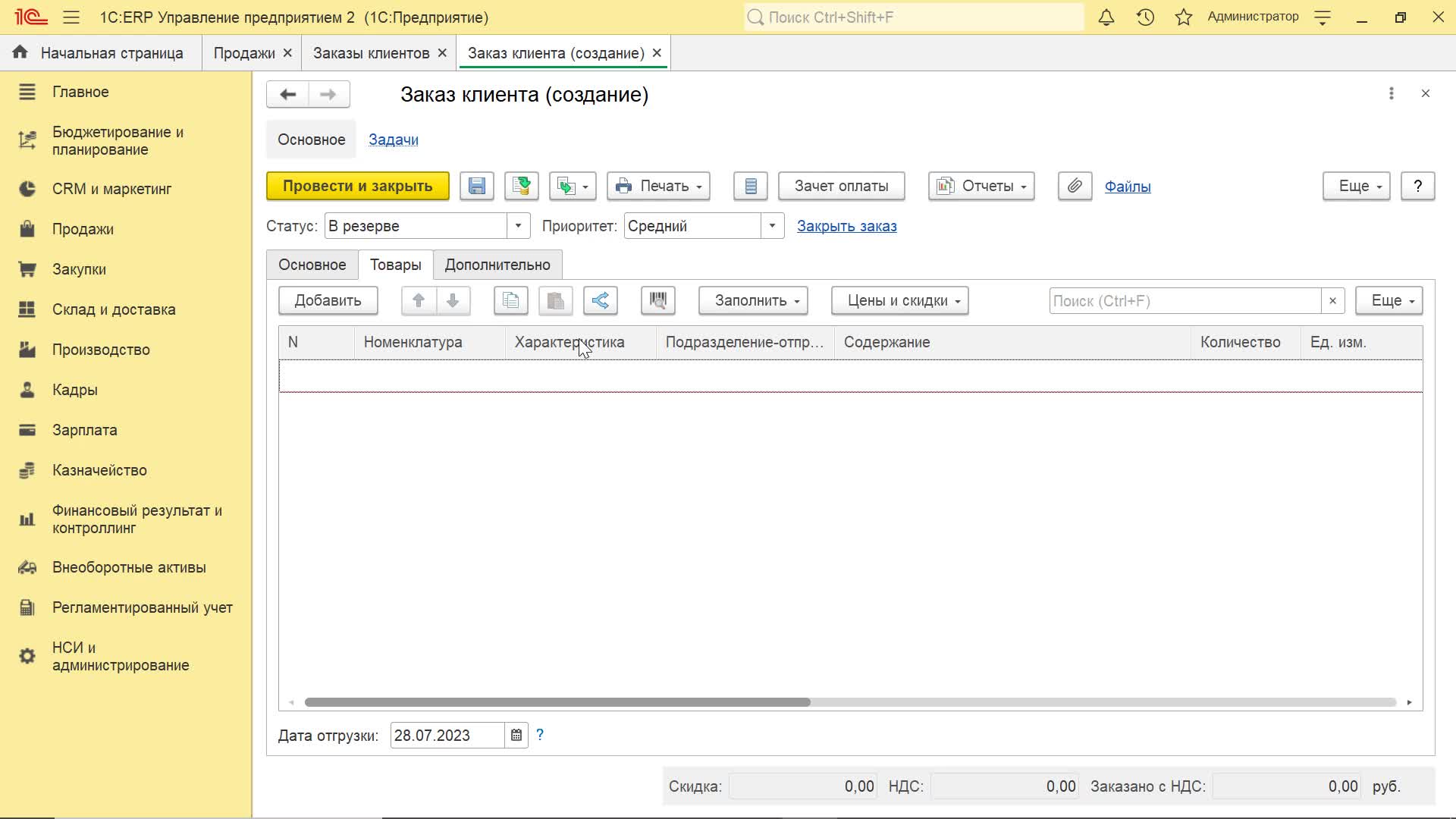Close the Заказы клиентов tab
The width and height of the screenshot is (1456, 819).
click(x=442, y=53)
